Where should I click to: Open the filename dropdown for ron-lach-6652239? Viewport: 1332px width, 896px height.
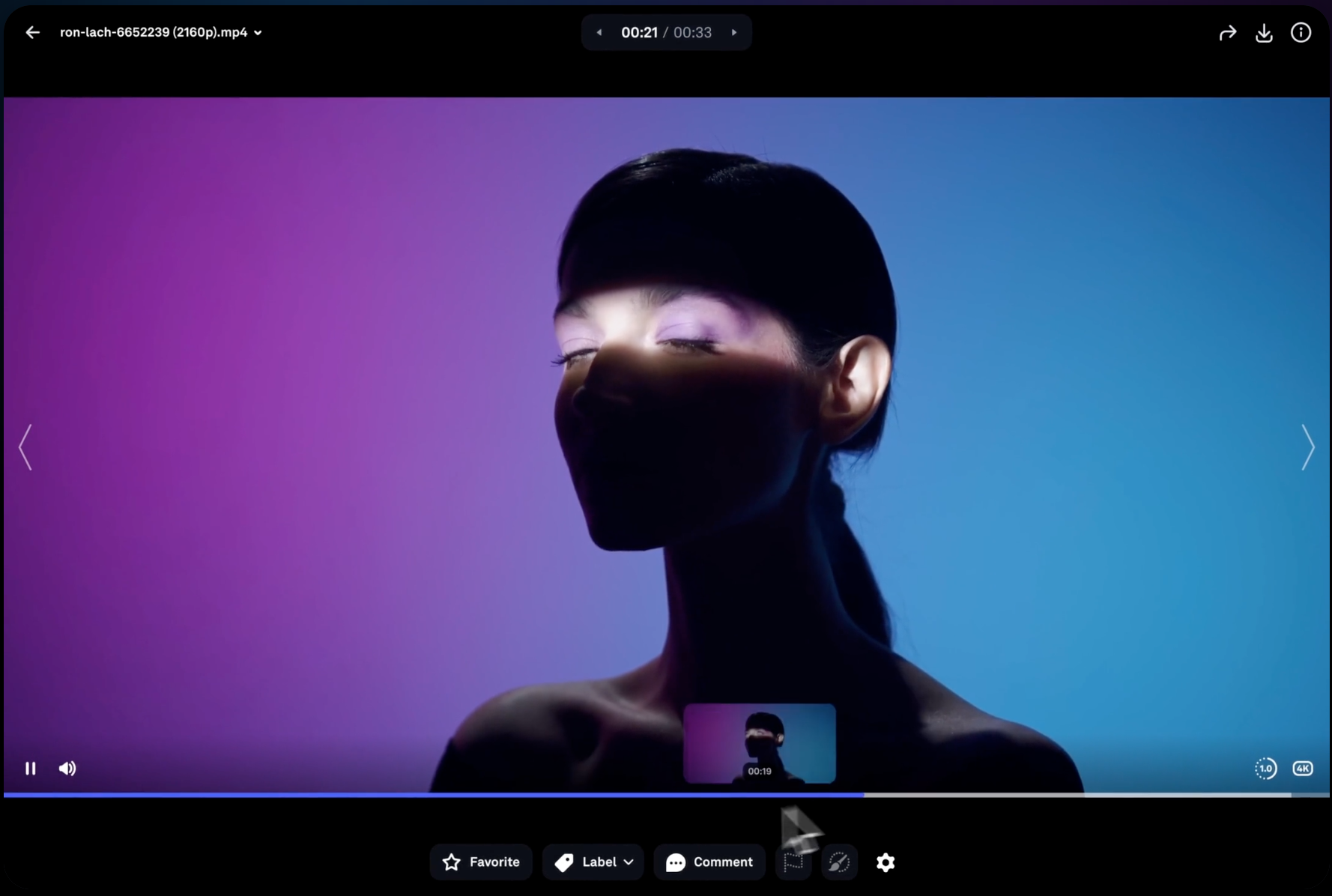258,32
